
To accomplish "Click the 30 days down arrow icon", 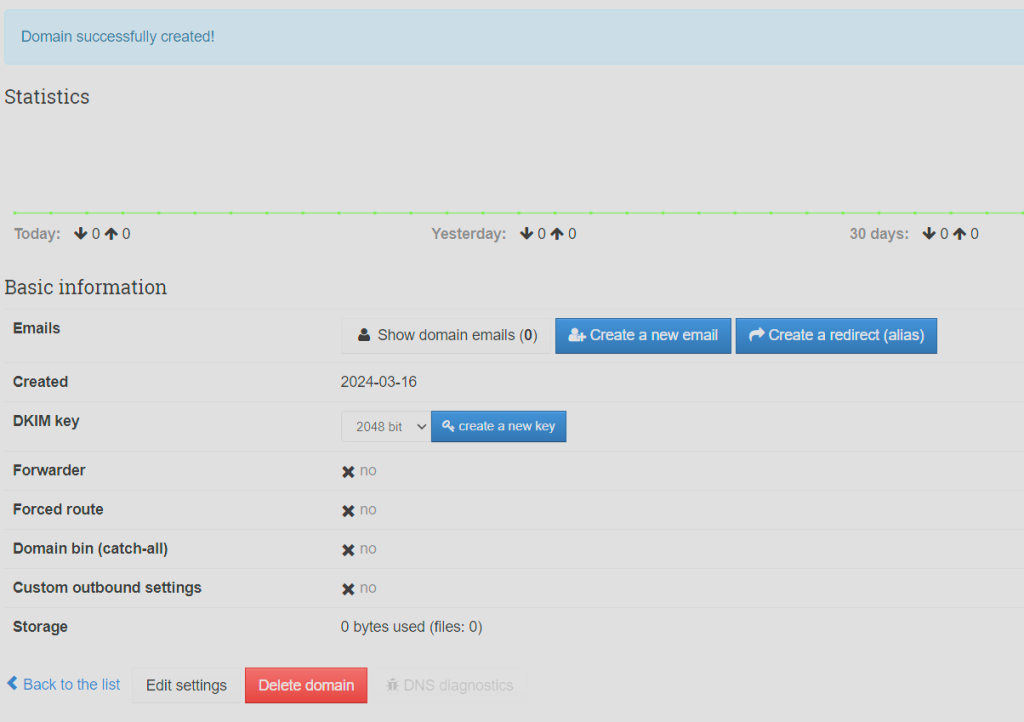I will (x=929, y=234).
